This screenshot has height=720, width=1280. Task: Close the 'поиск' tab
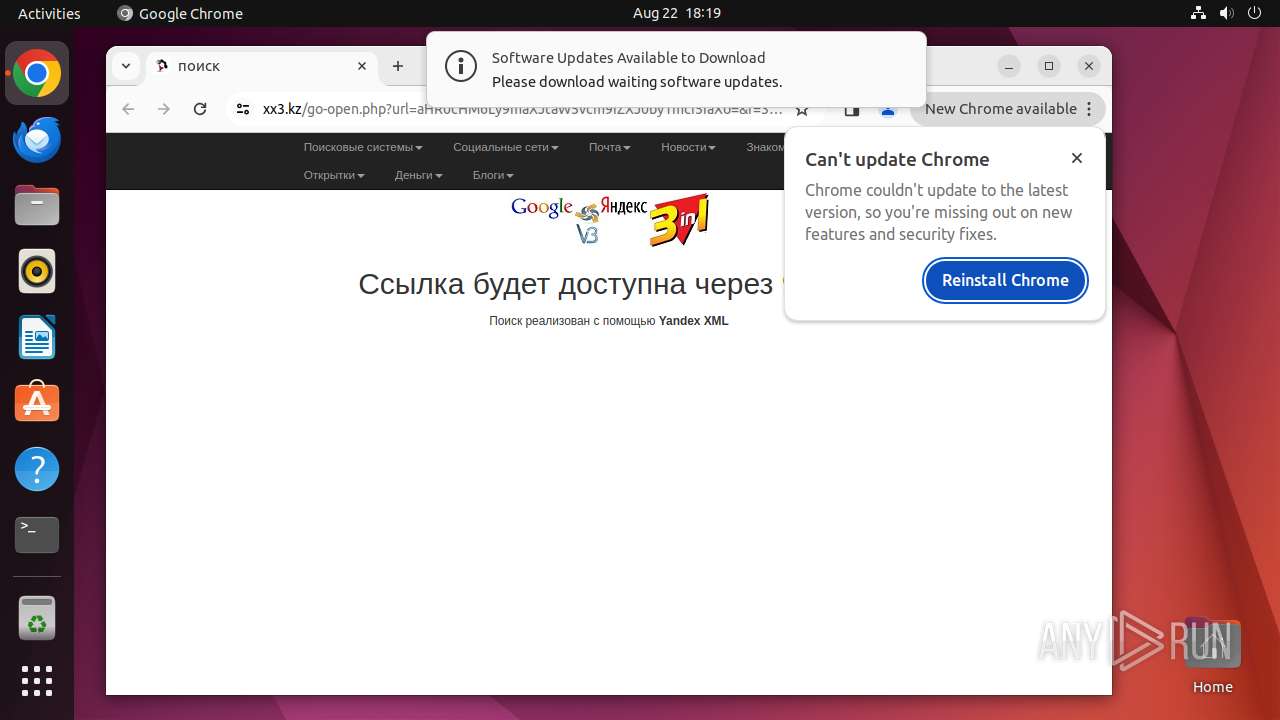pyautogui.click(x=362, y=66)
